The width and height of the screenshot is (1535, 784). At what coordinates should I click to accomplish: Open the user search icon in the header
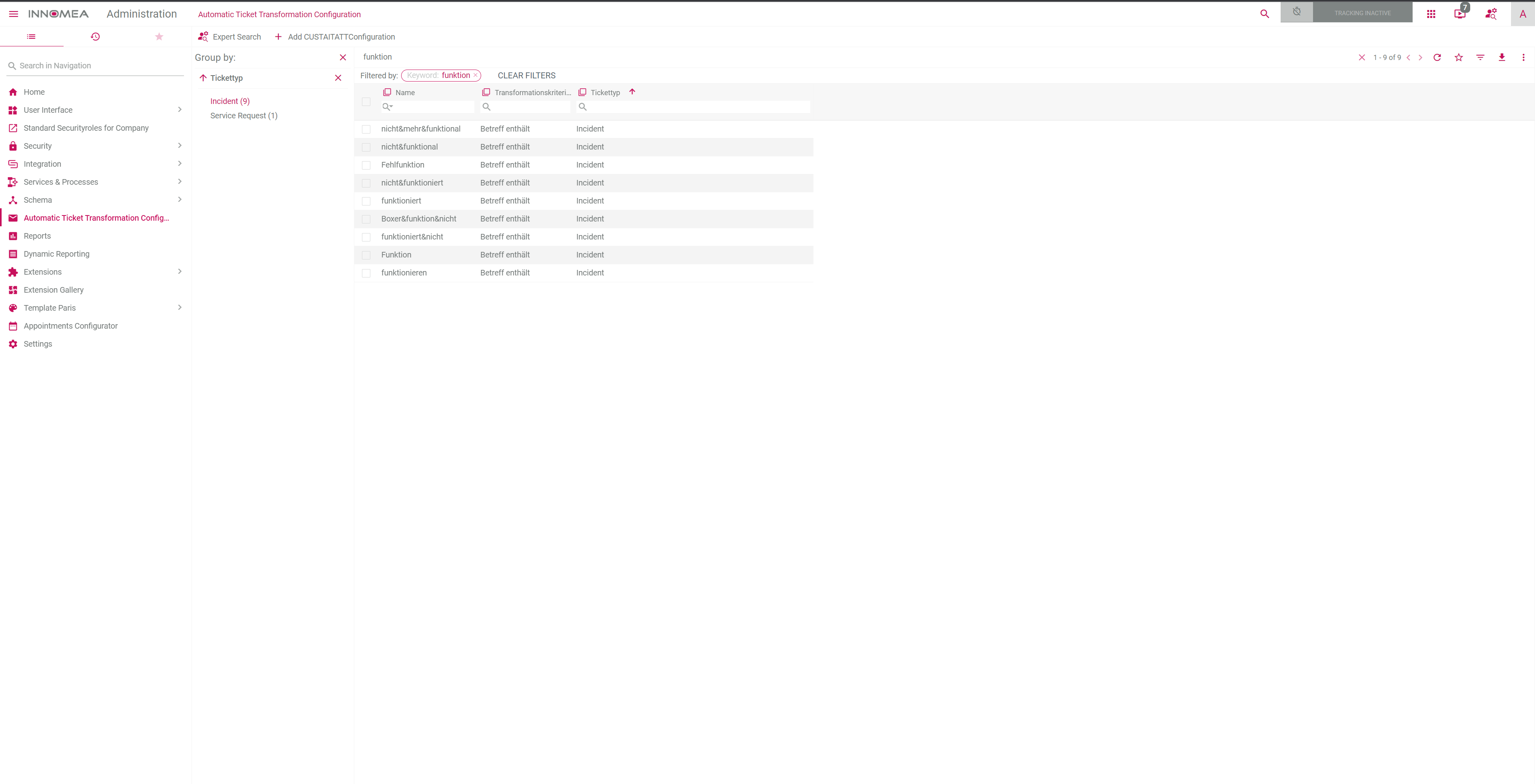point(1491,14)
